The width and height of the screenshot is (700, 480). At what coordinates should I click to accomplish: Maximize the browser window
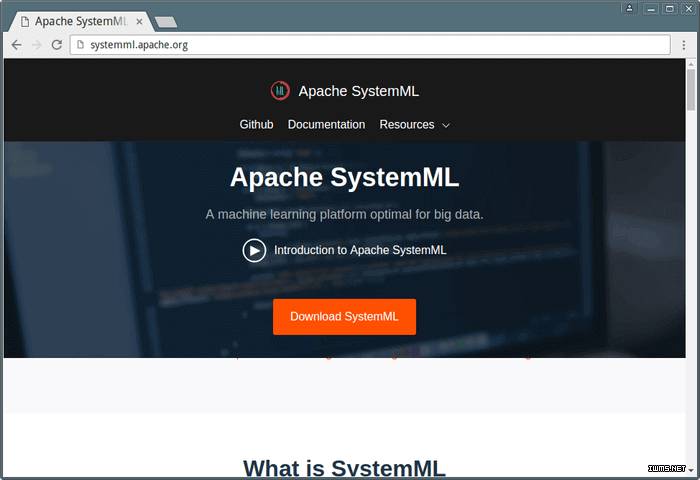tap(670, 8)
